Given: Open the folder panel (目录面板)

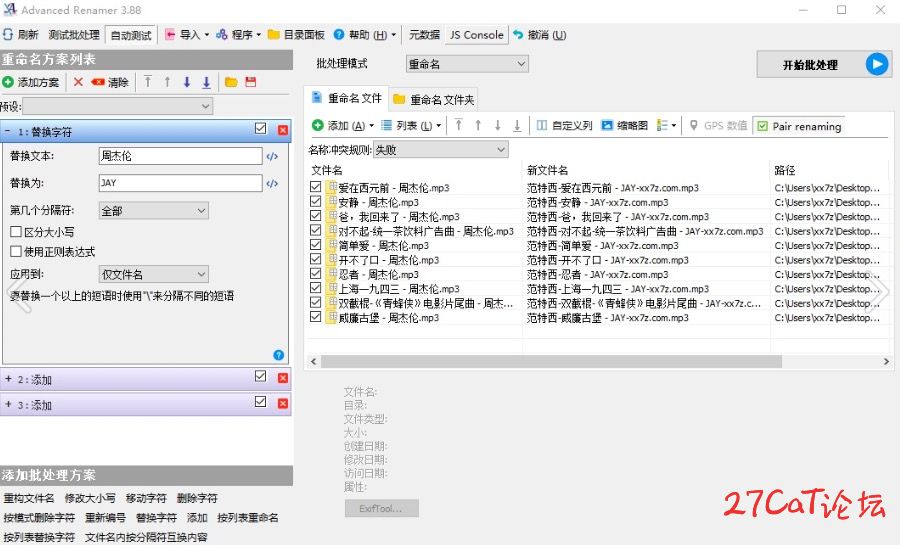Looking at the screenshot, I should click(297, 34).
